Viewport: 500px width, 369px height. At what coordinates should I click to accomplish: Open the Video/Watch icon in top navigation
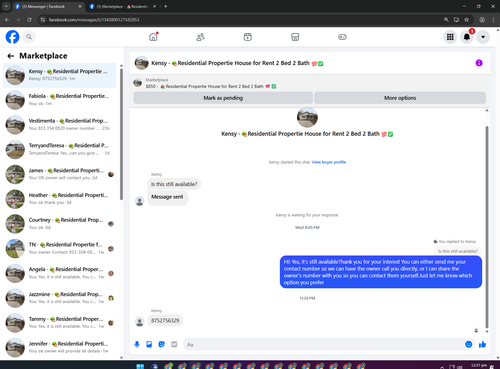click(x=248, y=37)
